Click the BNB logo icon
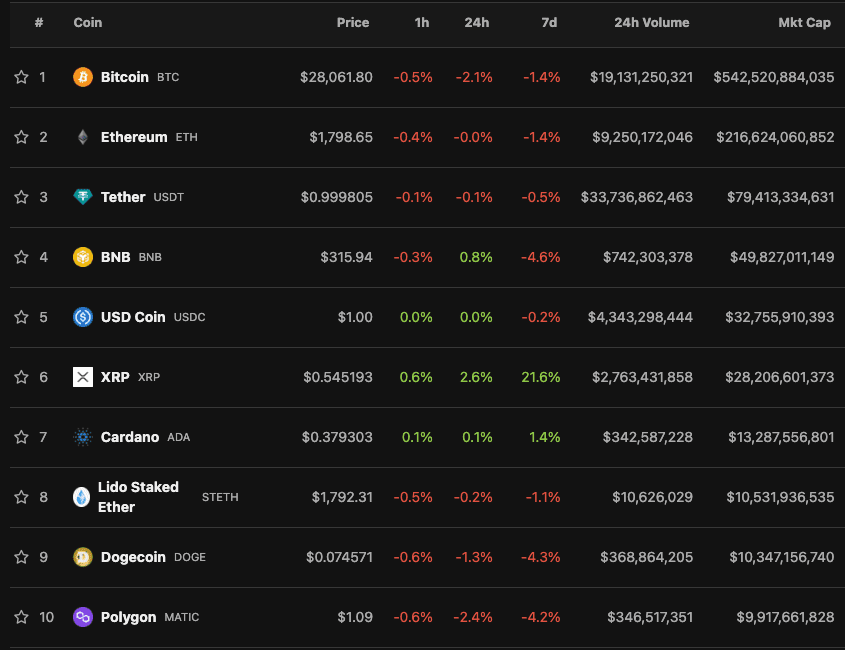 point(82,257)
